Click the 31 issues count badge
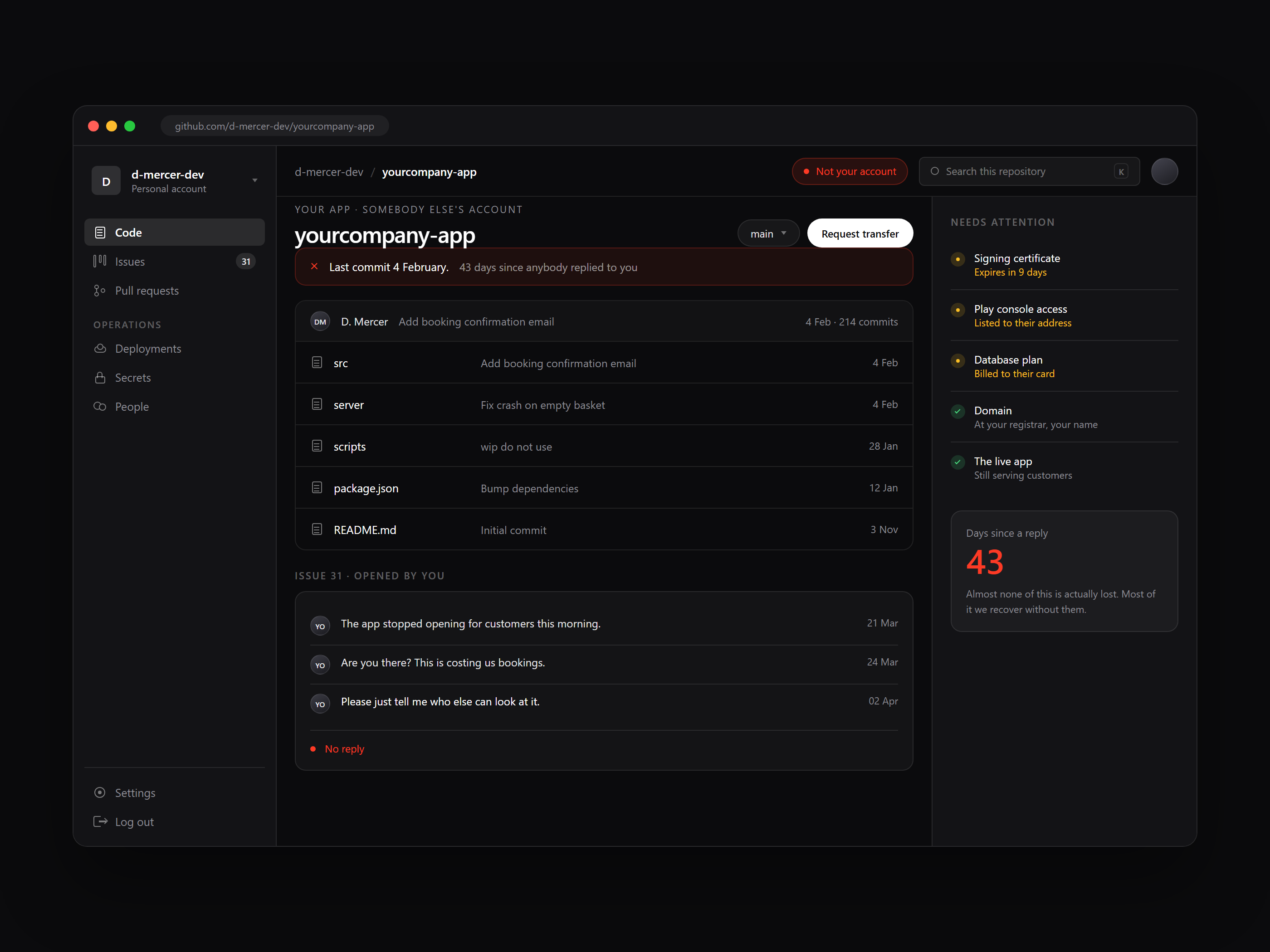 (246, 262)
